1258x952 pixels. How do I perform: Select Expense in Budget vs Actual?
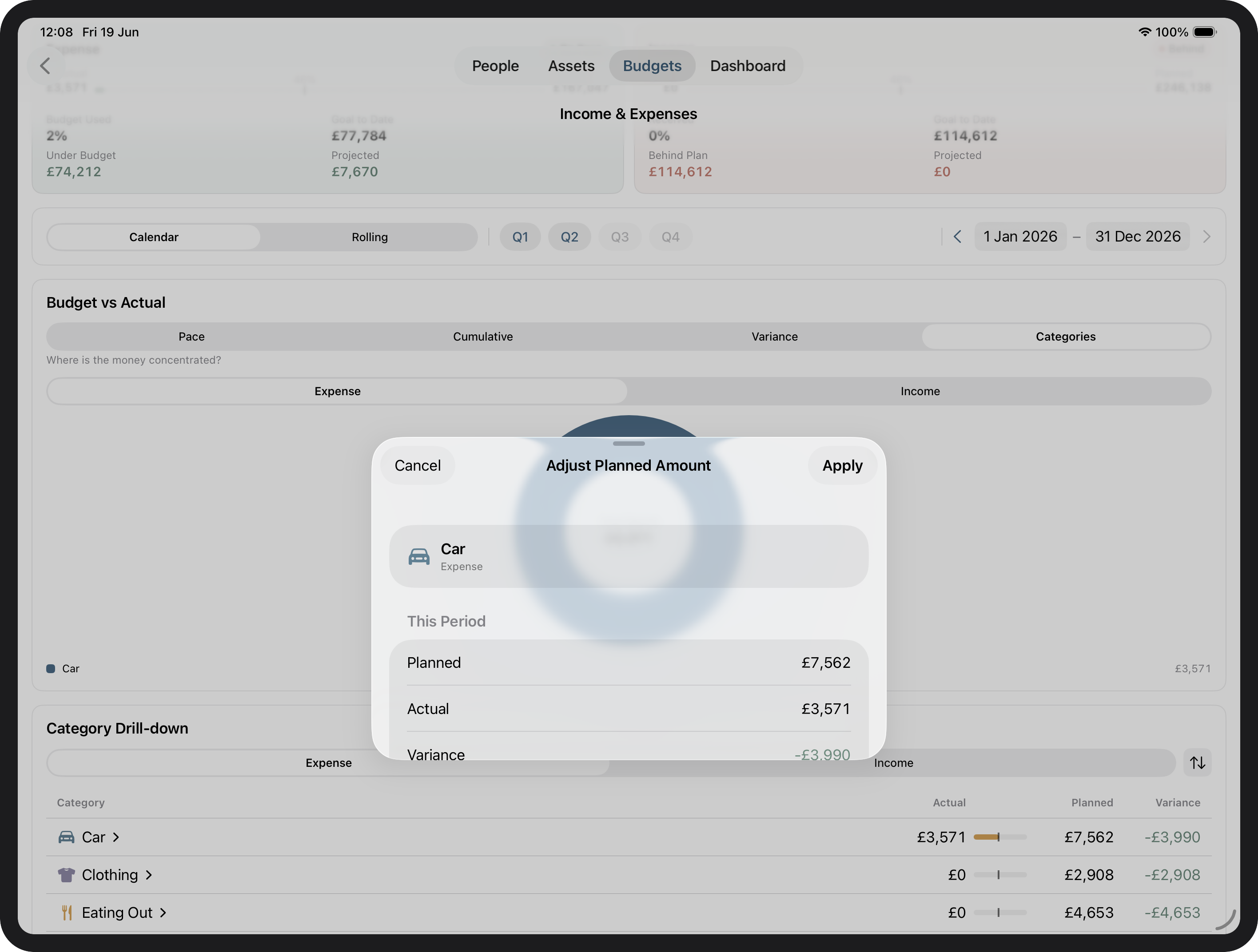337,391
